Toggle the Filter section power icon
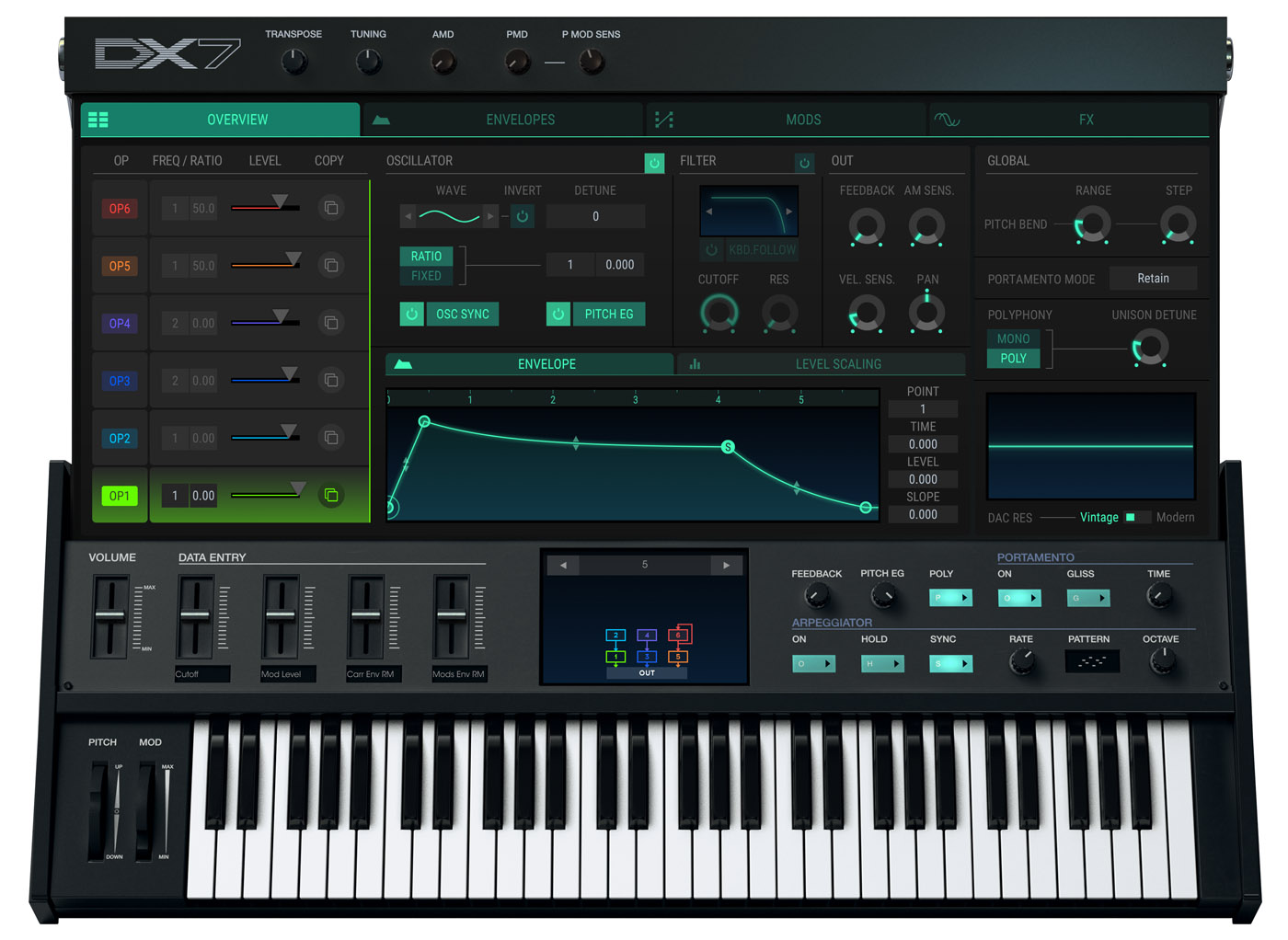This screenshot has height=940, width=1288. pyautogui.click(x=804, y=163)
